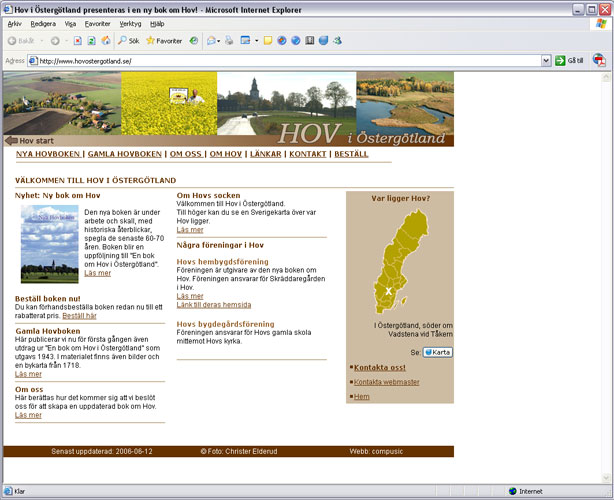The width and height of the screenshot is (614, 500).
Task: Click the page icon in address bar
Action: click(x=34, y=61)
